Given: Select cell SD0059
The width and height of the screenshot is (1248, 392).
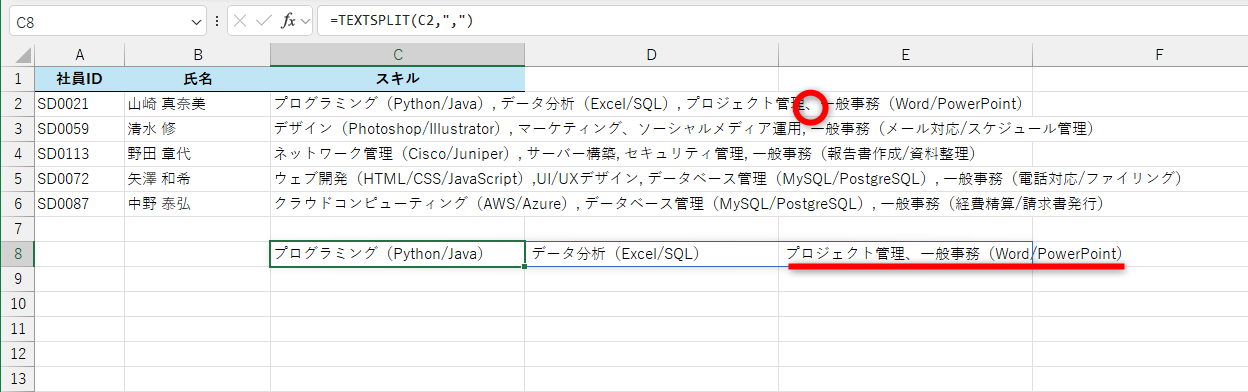Looking at the screenshot, I should (x=79, y=129).
